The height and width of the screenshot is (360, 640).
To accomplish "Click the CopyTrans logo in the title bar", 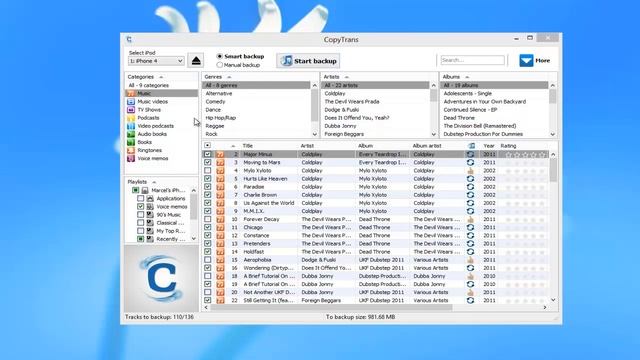I will point(129,39).
